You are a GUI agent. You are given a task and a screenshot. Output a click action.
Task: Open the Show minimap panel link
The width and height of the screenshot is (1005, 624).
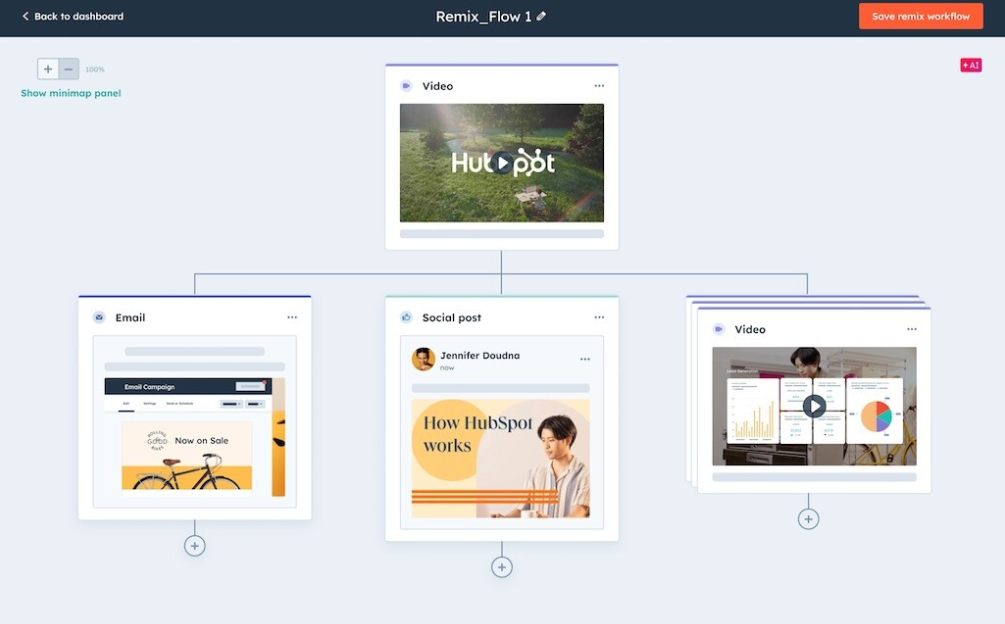[x=70, y=92]
